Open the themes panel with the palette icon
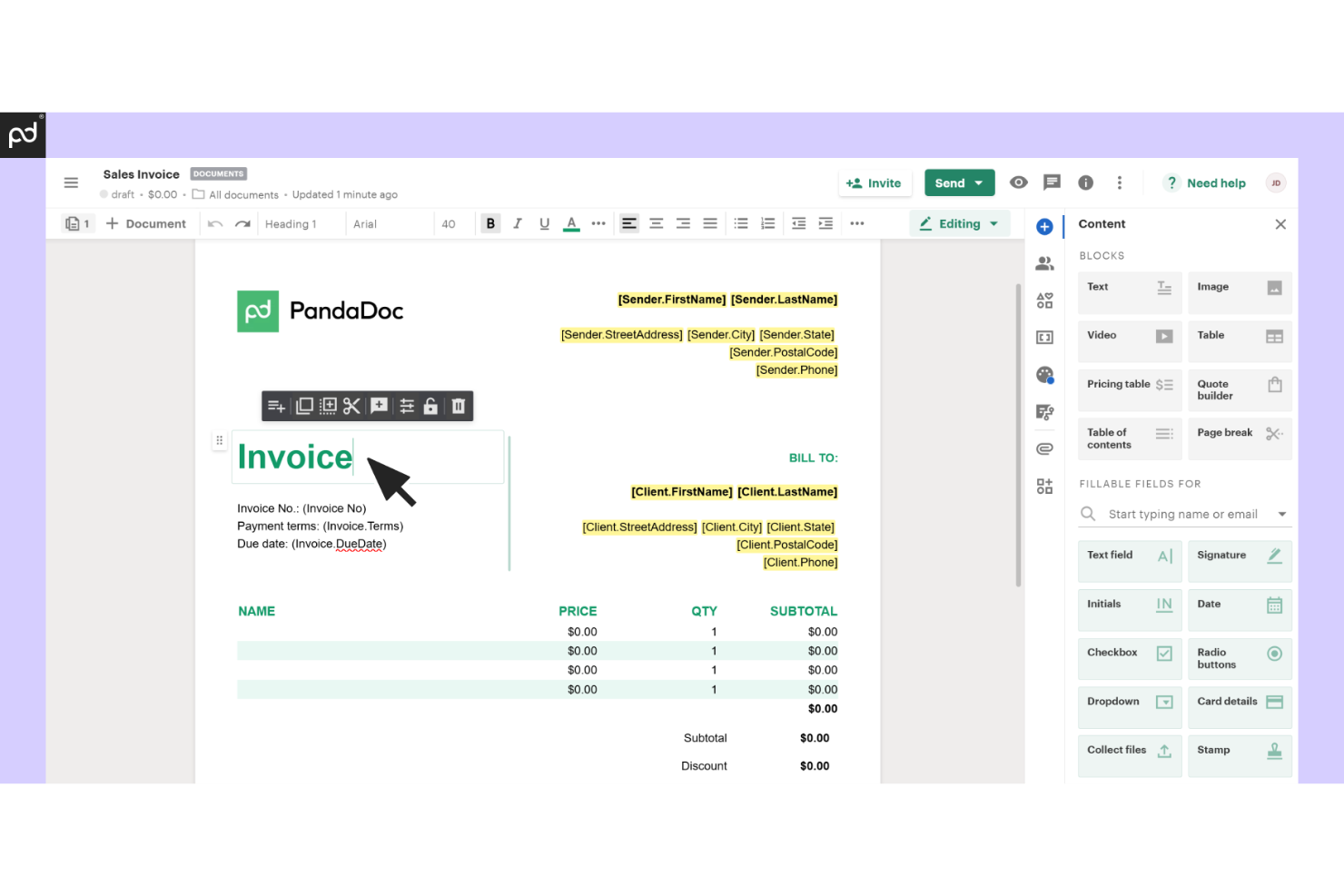Image resolution: width=1344 pixels, height=896 pixels. pyautogui.click(x=1045, y=374)
